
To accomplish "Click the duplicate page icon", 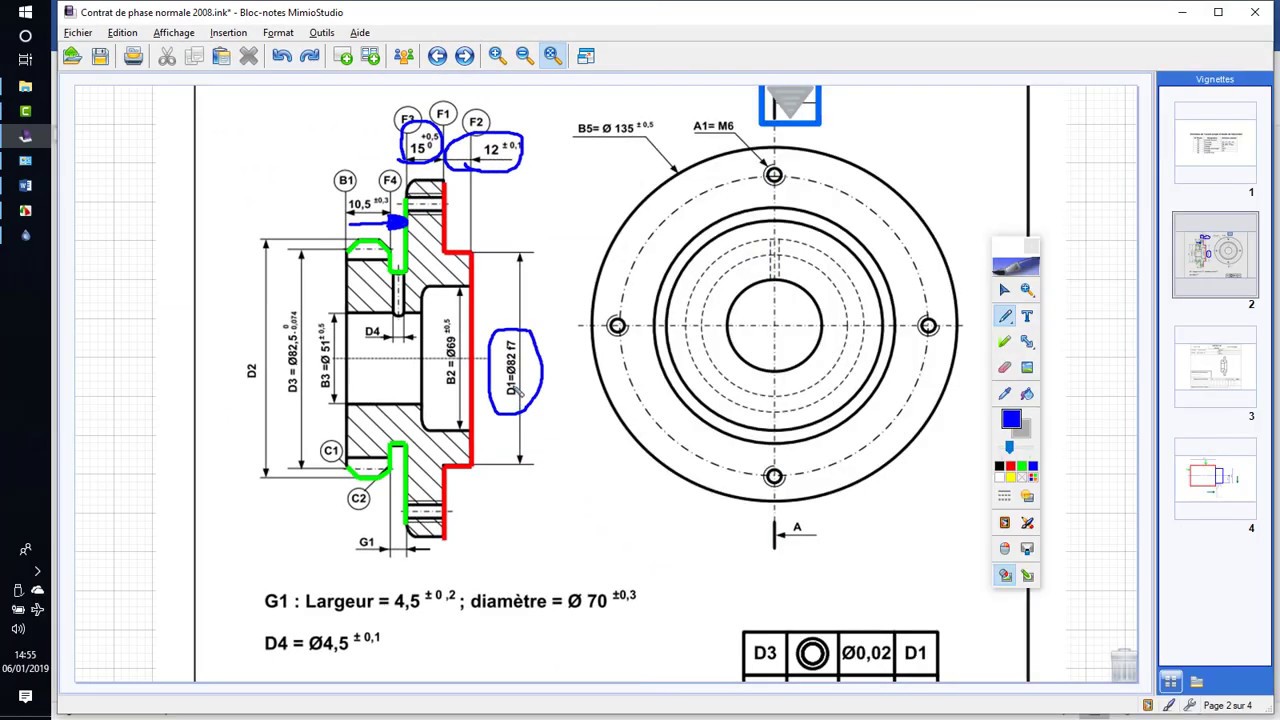I will click(x=370, y=56).
